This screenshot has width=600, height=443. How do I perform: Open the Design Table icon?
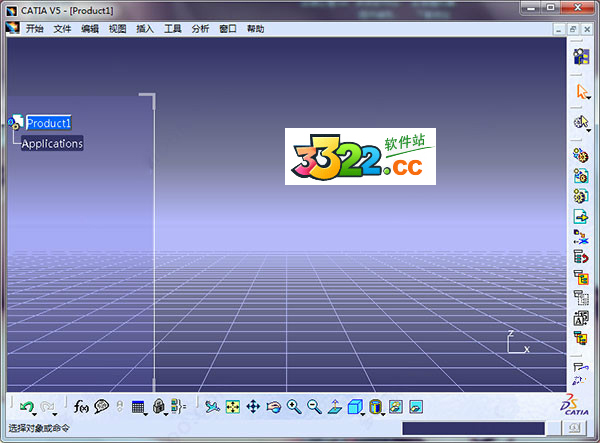click(x=137, y=407)
